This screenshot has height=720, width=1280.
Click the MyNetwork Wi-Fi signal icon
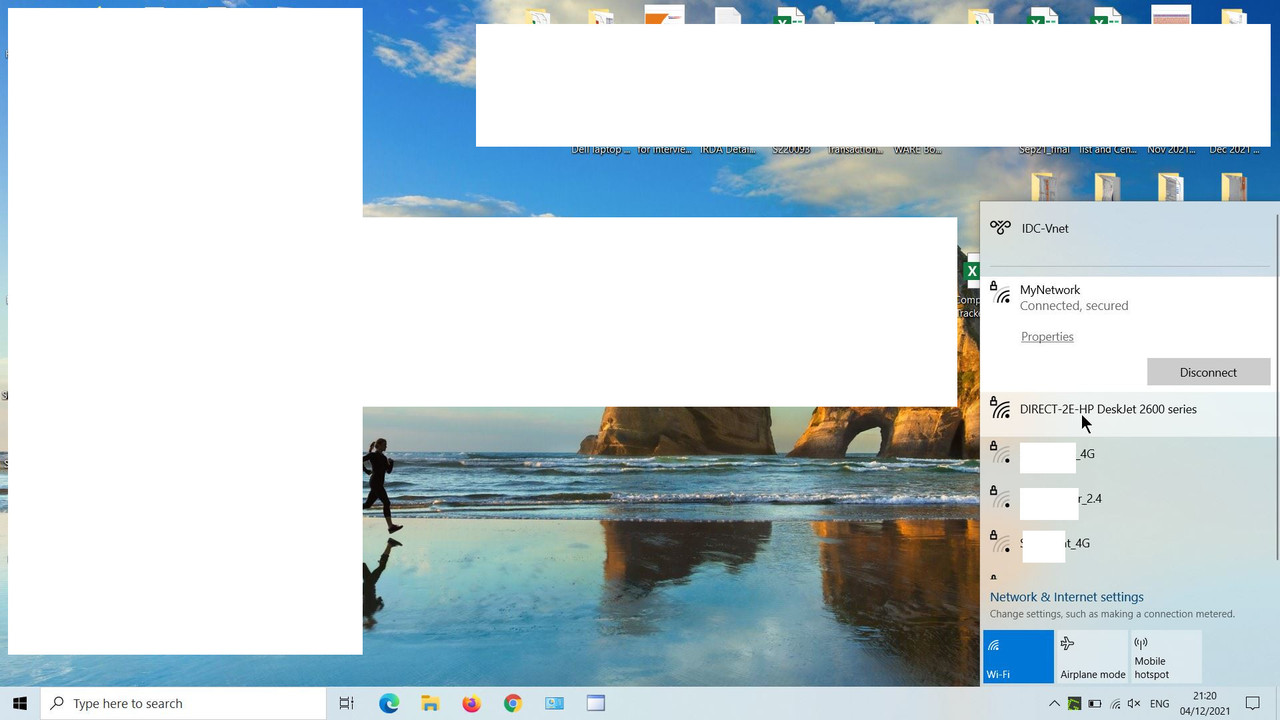[1000, 294]
